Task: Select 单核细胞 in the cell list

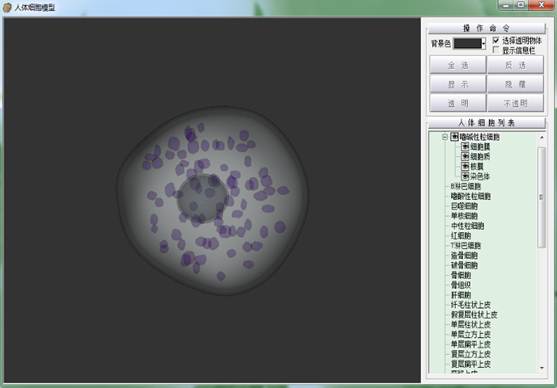Action: coord(464,216)
